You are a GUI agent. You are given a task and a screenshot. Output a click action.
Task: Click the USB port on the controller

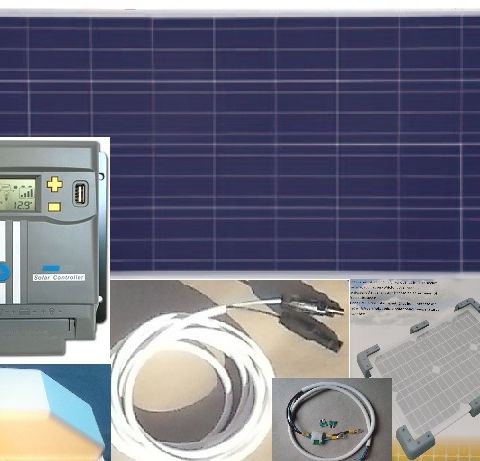[x=80, y=193]
